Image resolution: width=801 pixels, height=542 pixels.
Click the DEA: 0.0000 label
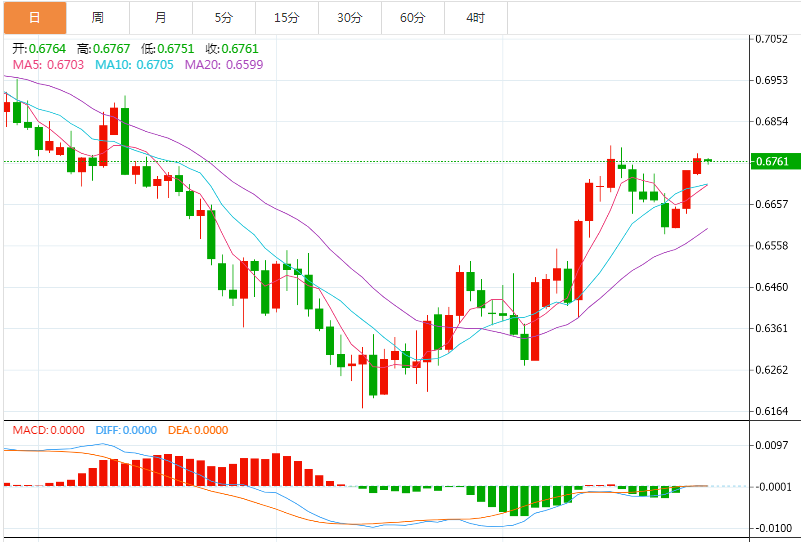click(198, 430)
